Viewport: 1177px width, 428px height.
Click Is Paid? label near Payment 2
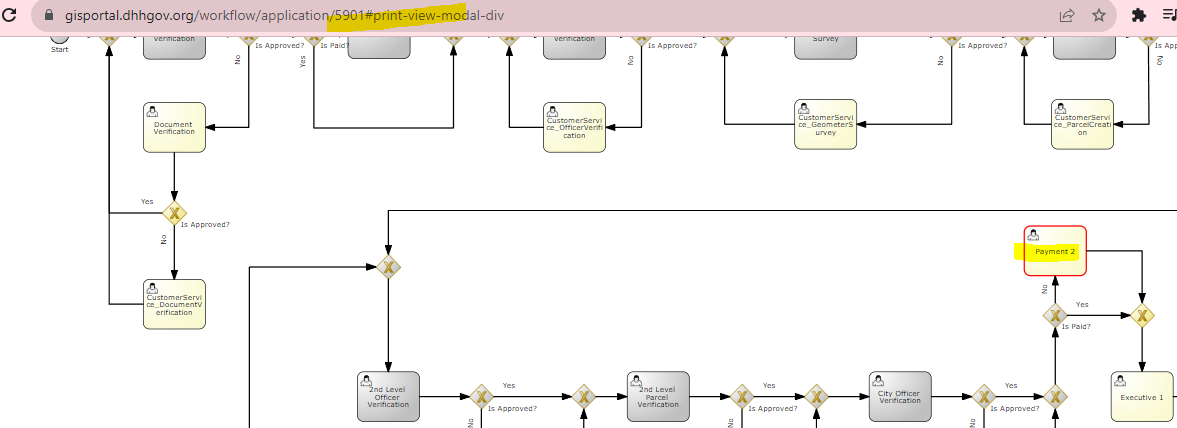pyautogui.click(x=1076, y=327)
